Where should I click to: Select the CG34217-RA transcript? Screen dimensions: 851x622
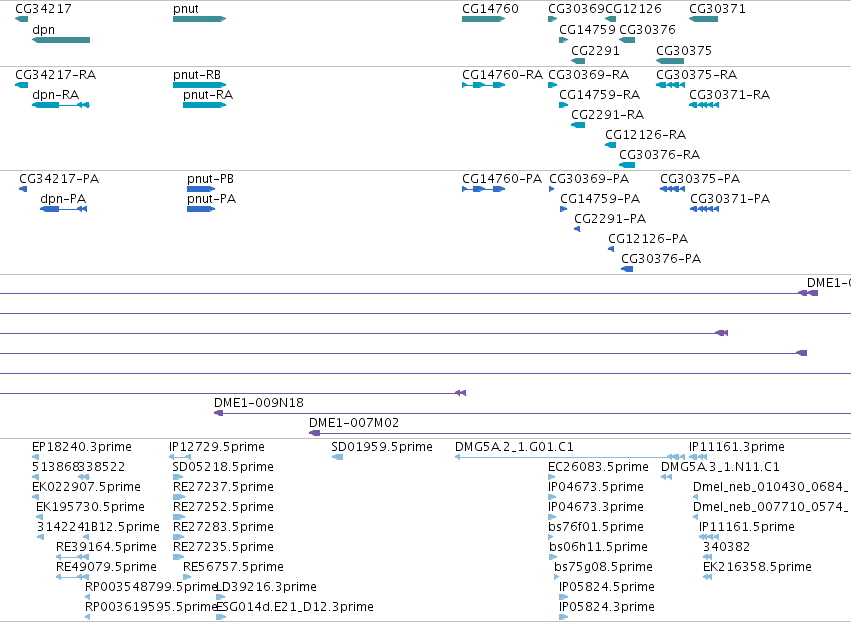(x=22, y=85)
